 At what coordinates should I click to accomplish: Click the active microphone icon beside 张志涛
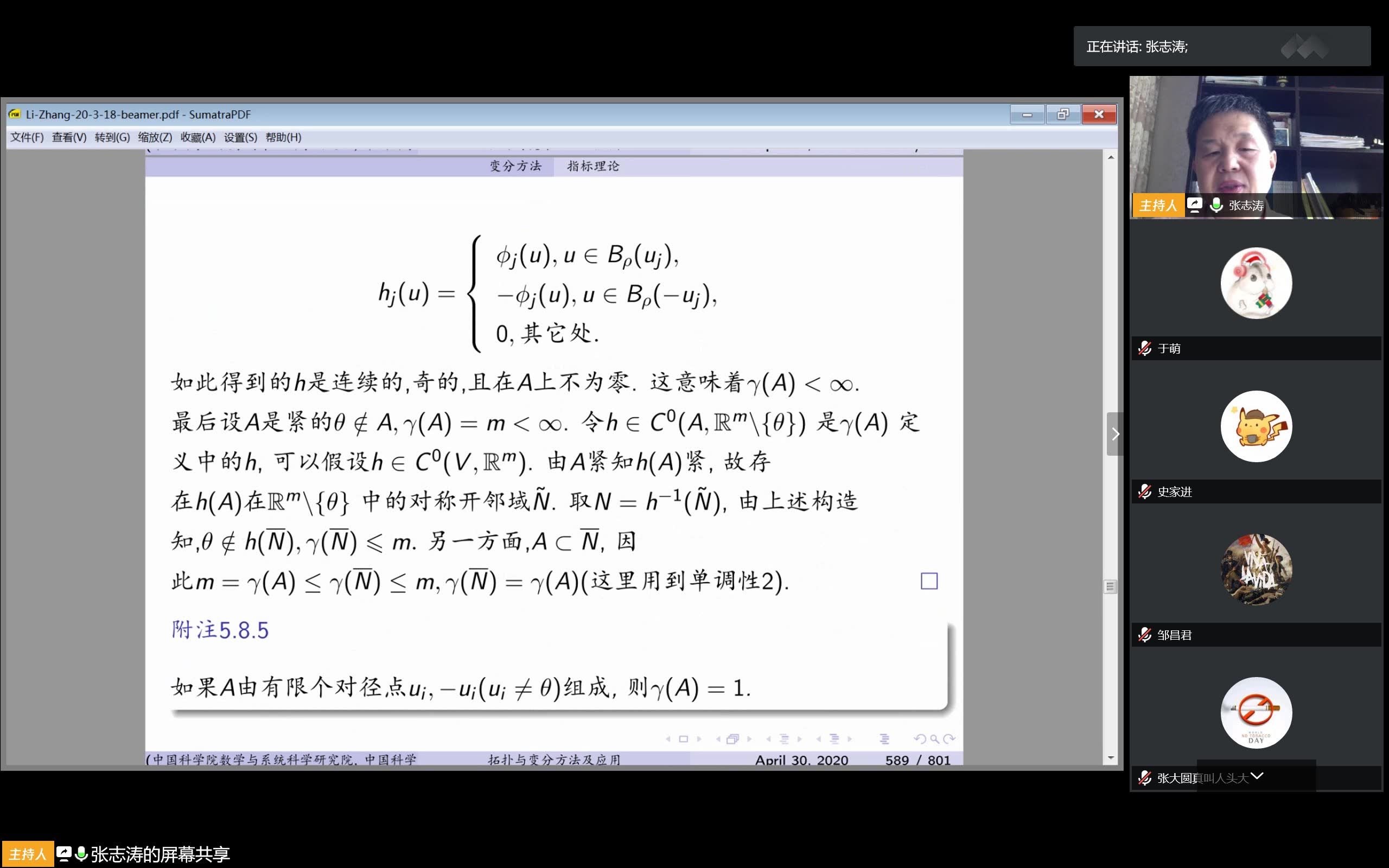1217,205
